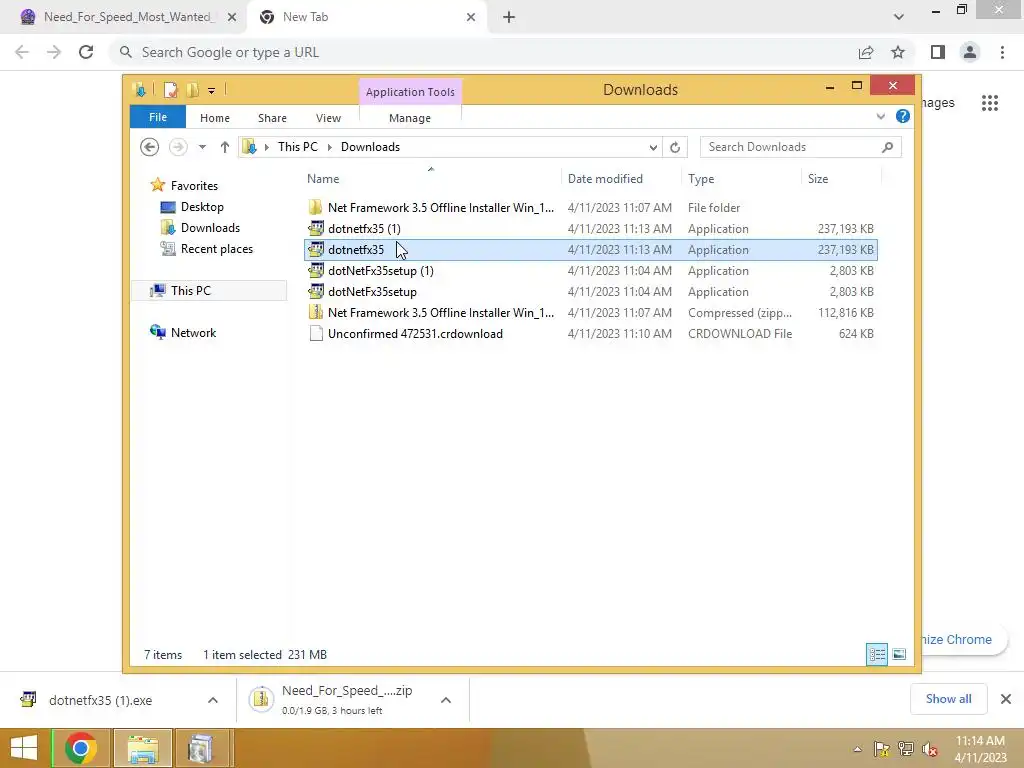Open Chrome from the taskbar
Image resolution: width=1024 pixels, height=768 pixels.
[81, 748]
